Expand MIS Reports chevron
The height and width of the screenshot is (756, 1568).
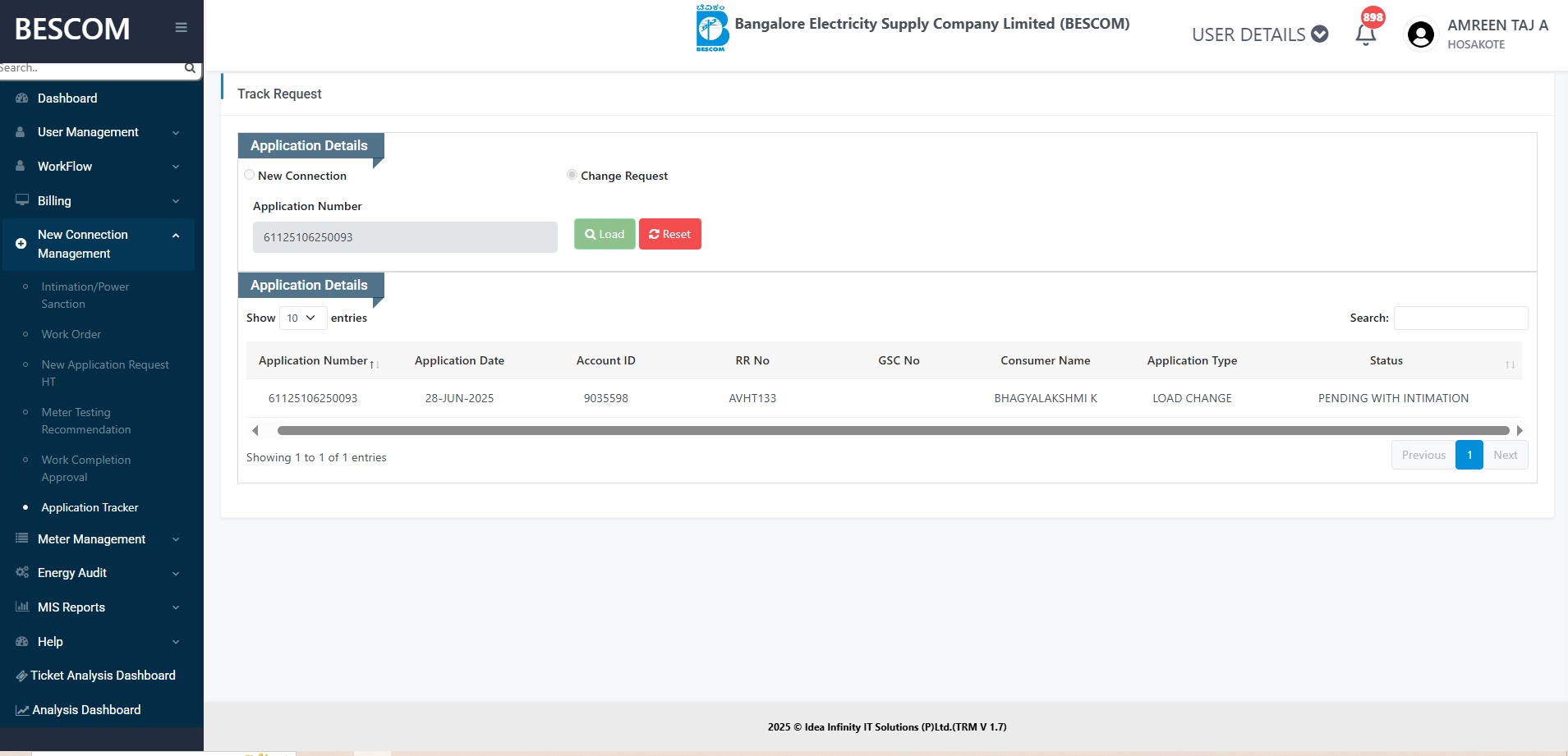click(176, 607)
